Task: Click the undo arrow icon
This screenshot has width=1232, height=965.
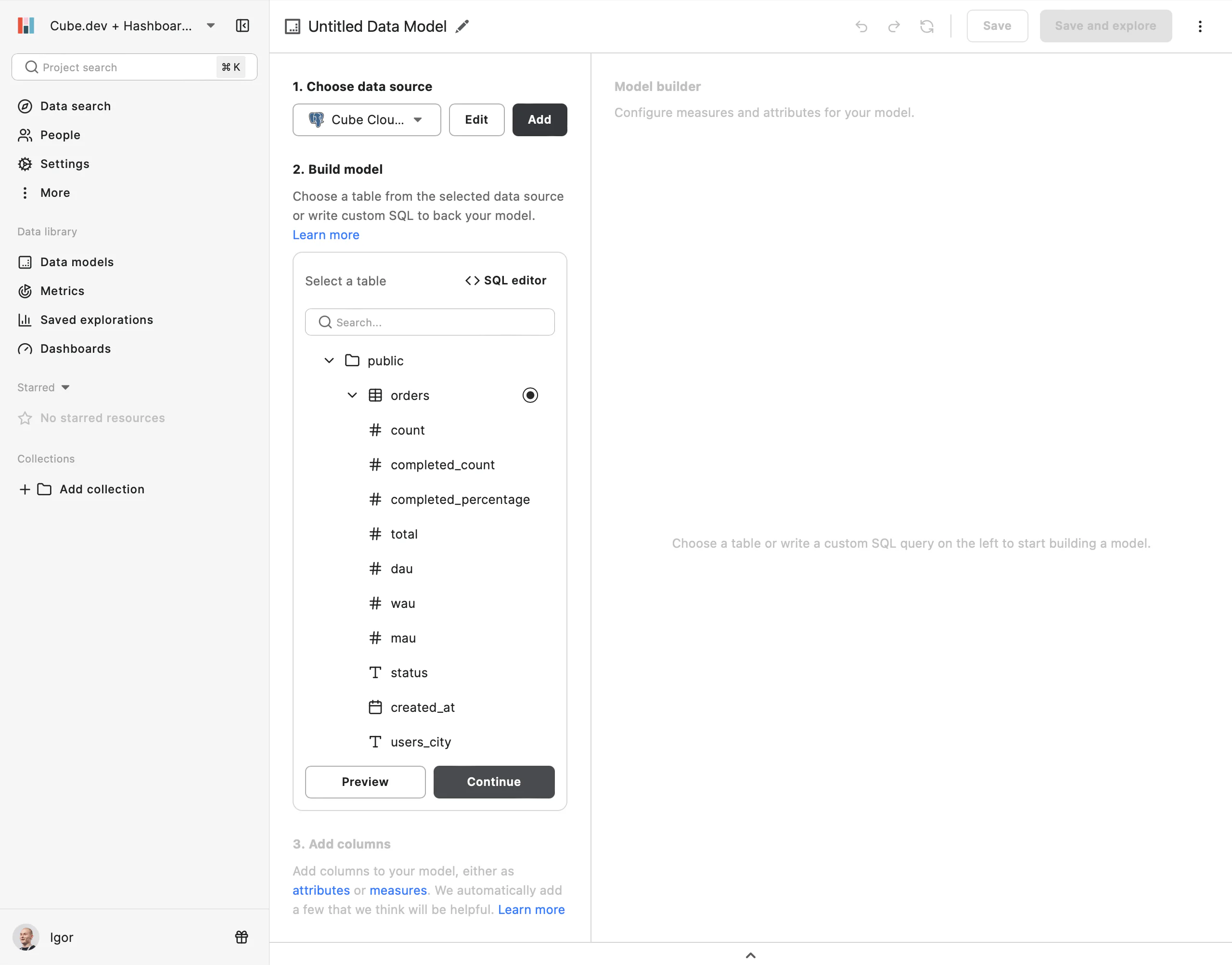Action: (861, 26)
